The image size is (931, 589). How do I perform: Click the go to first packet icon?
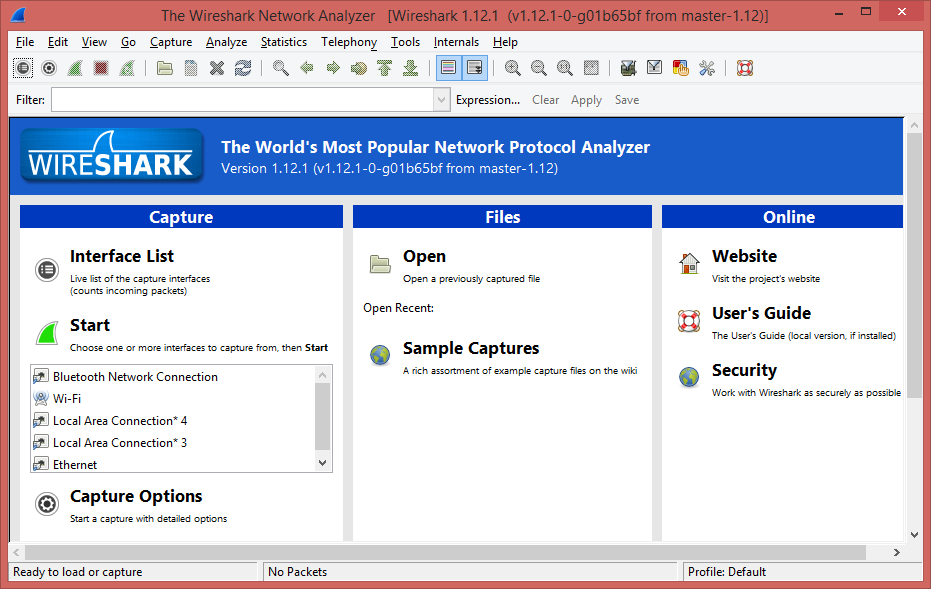pos(385,68)
